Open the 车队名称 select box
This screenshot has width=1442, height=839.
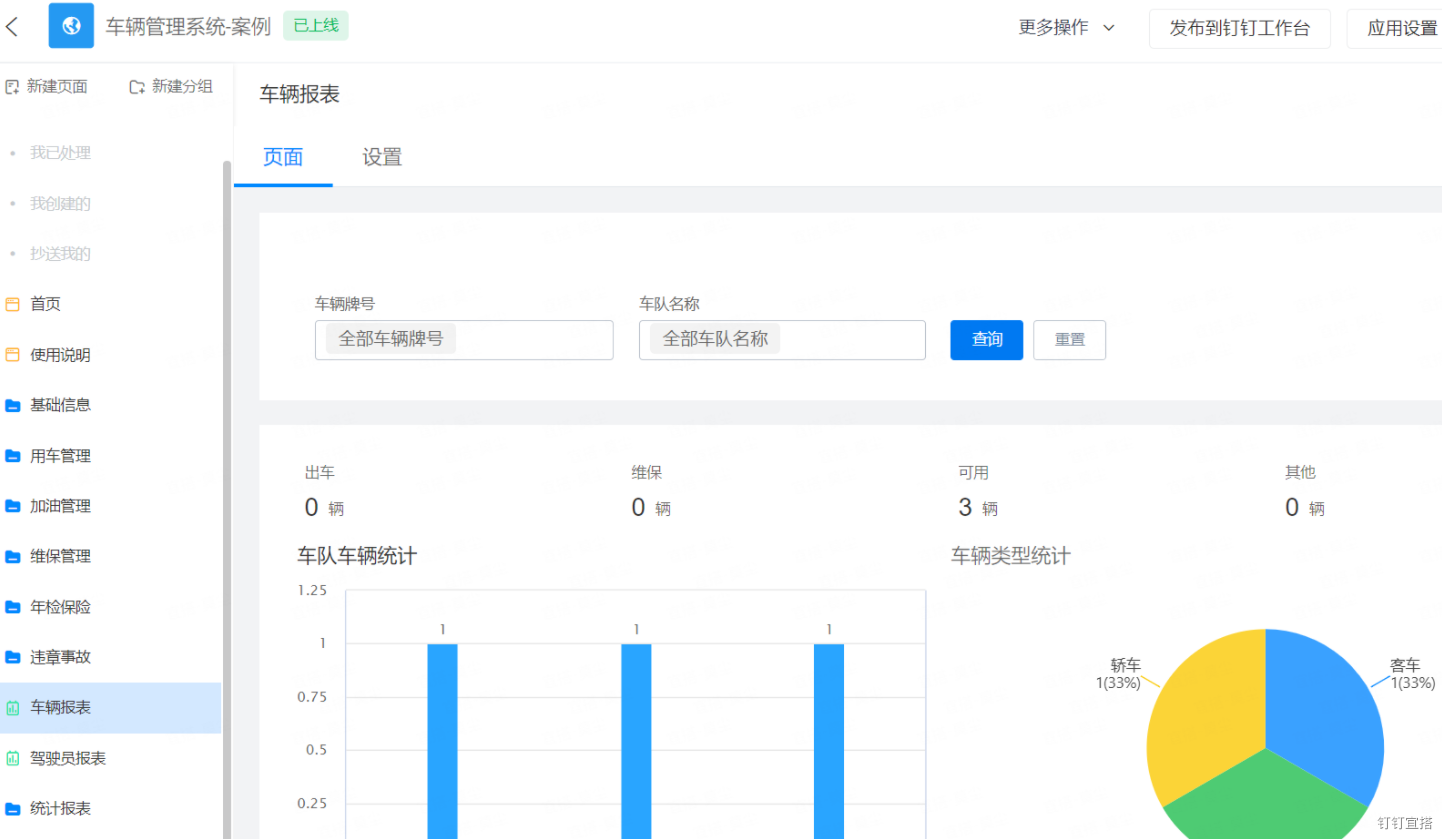tap(782, 340)
